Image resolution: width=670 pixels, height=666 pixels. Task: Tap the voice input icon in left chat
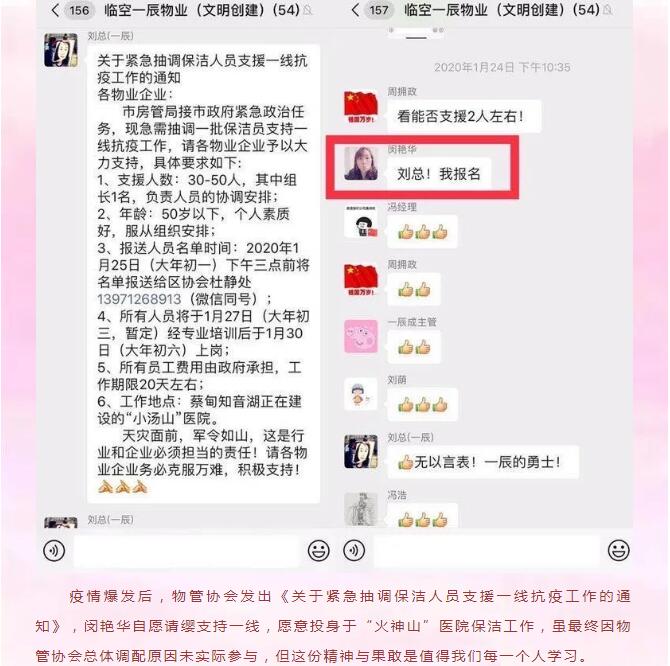[54, 550]
